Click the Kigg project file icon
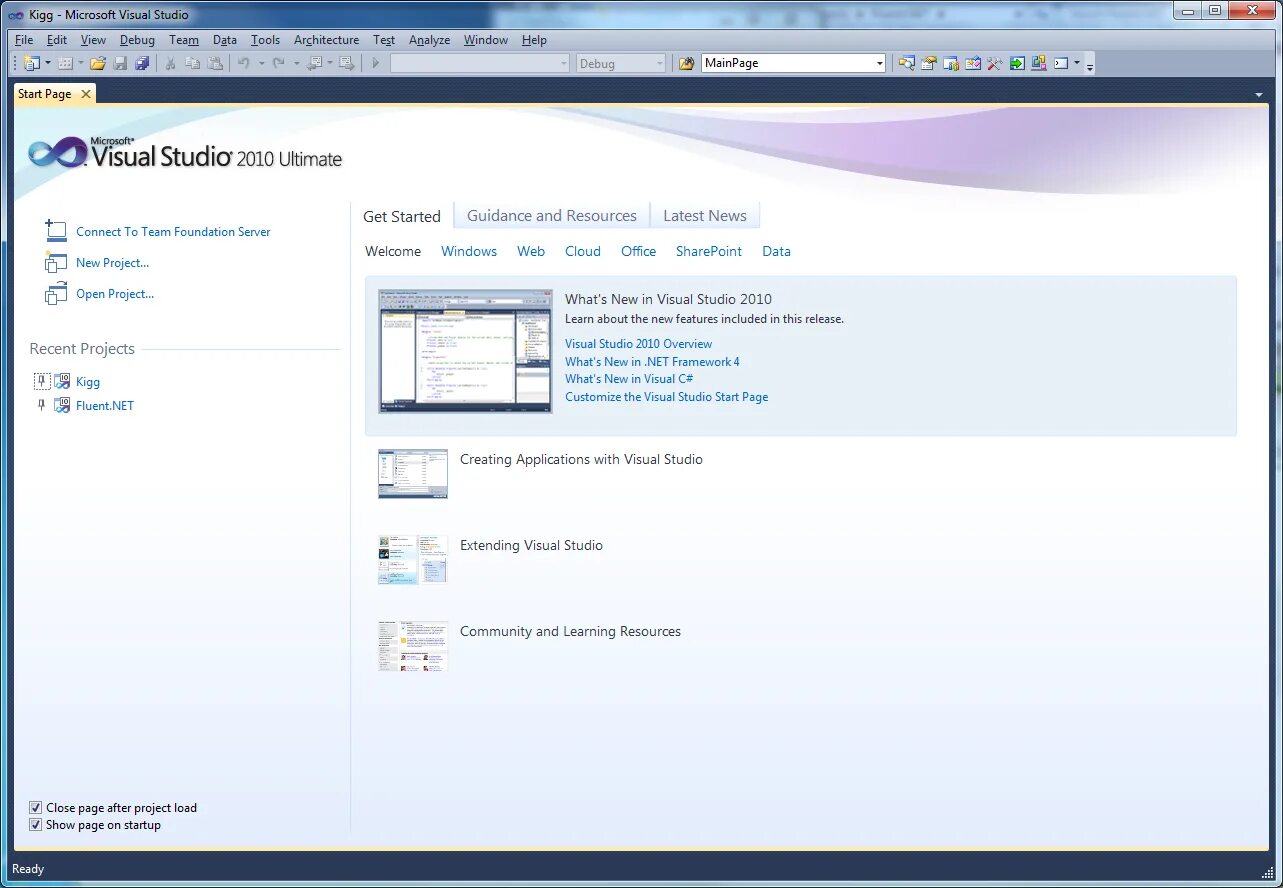 (x=62, y=381)
